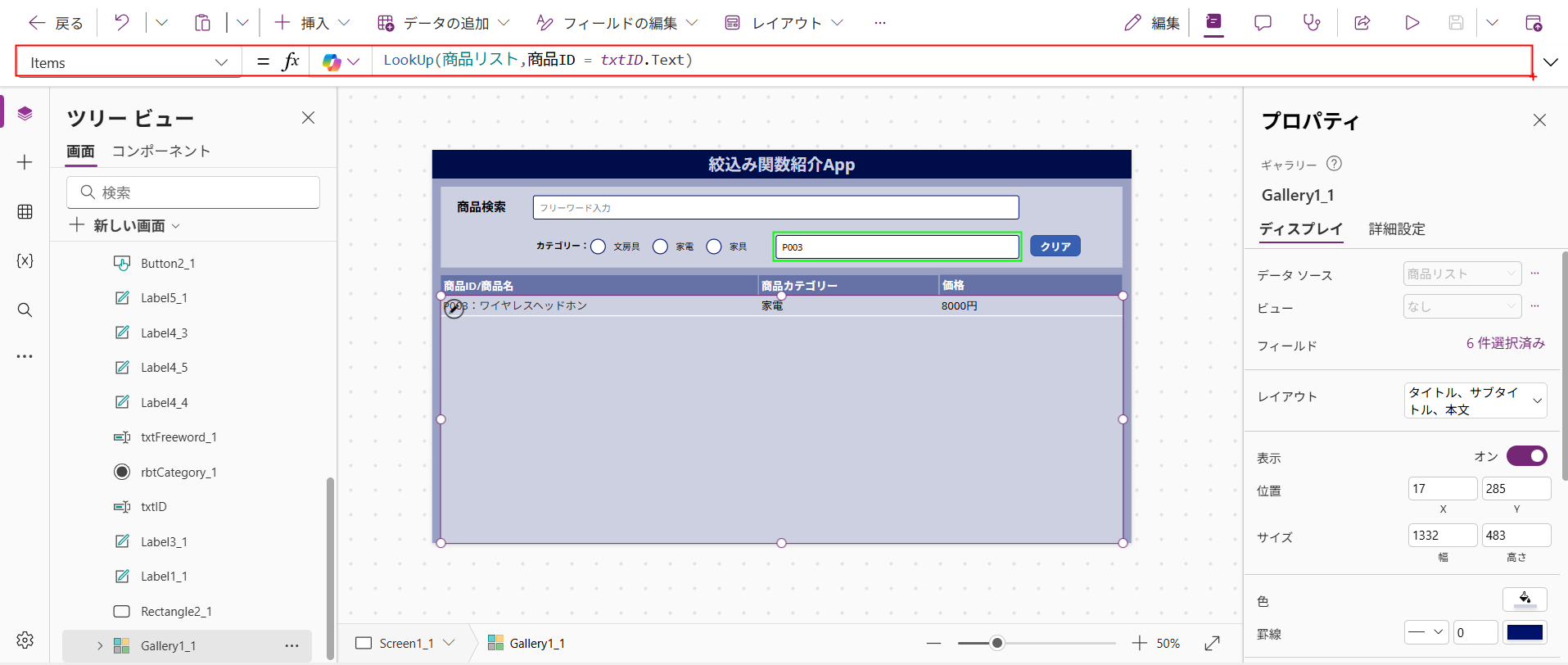
Task: Click the dark blue border color swatch
Action: [1525, 632]
